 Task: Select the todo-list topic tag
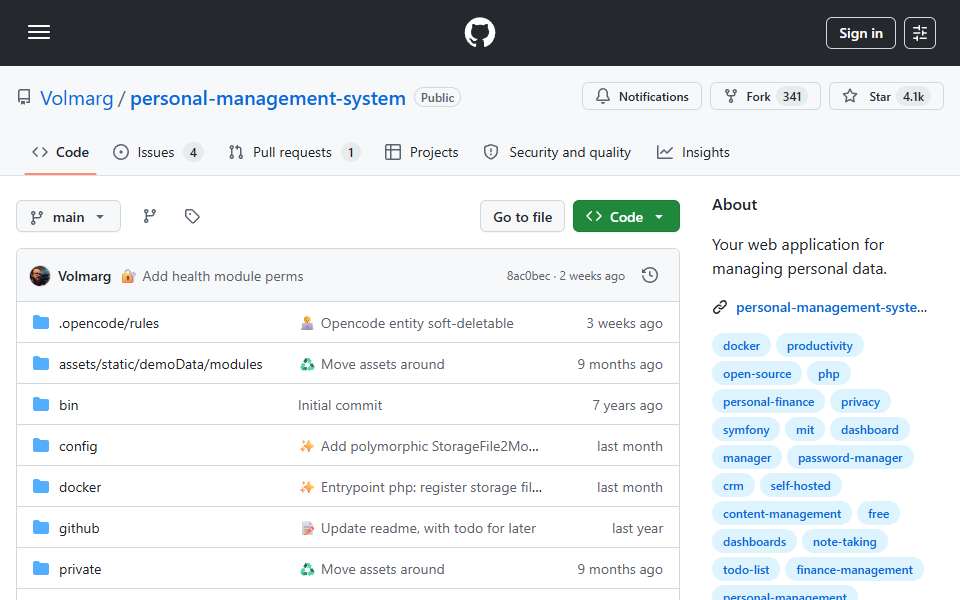(x=746, y=570)
